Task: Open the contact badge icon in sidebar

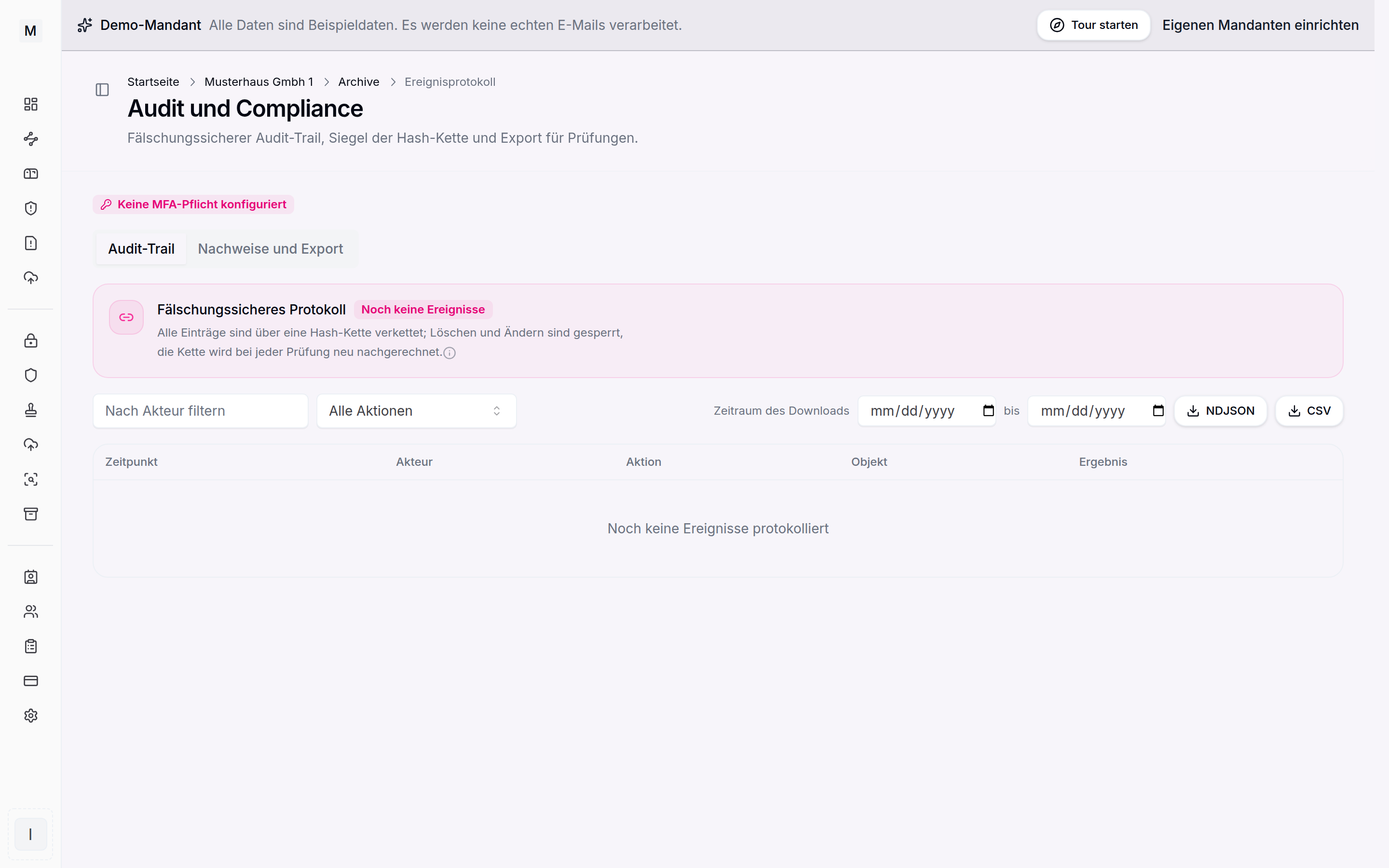Action: (x=30, y=577)
